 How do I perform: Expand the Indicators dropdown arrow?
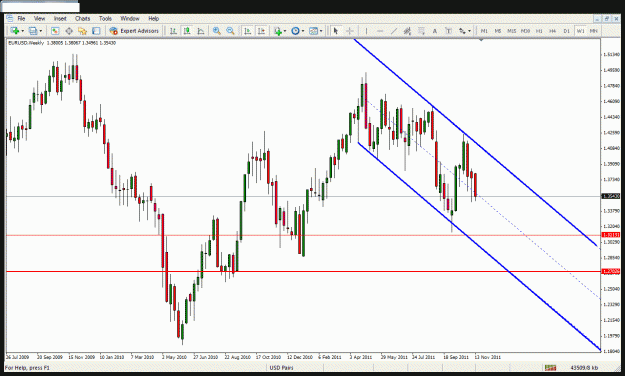tap(285, 31)
